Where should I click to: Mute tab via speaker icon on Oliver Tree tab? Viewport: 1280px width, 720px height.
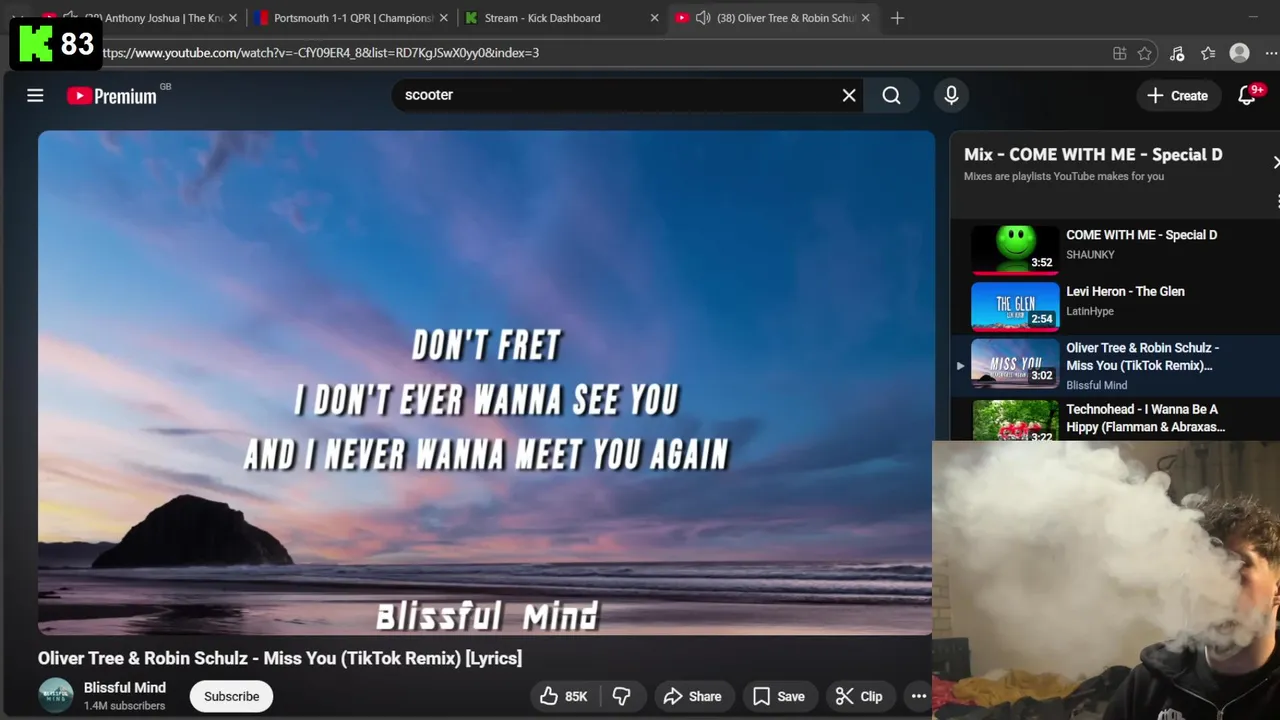tap(703, 18)
